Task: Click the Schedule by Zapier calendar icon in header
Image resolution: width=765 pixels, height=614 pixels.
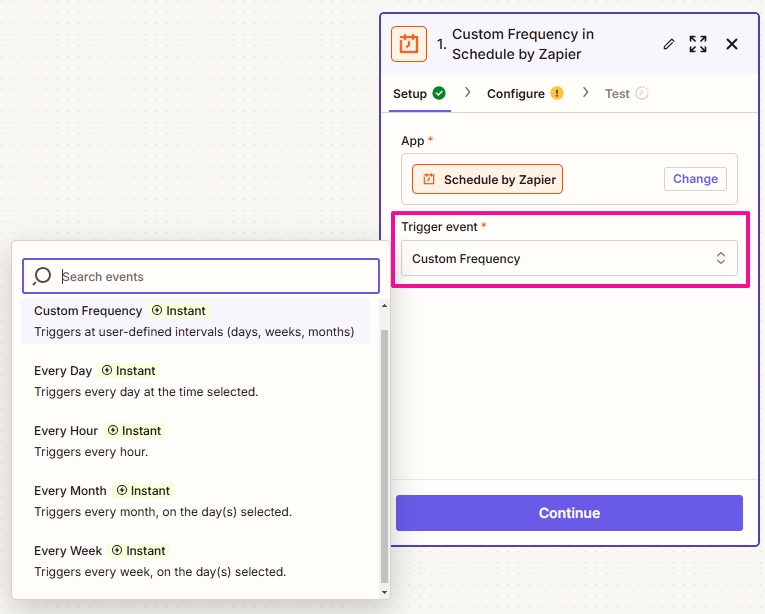Action: point(409,44)
